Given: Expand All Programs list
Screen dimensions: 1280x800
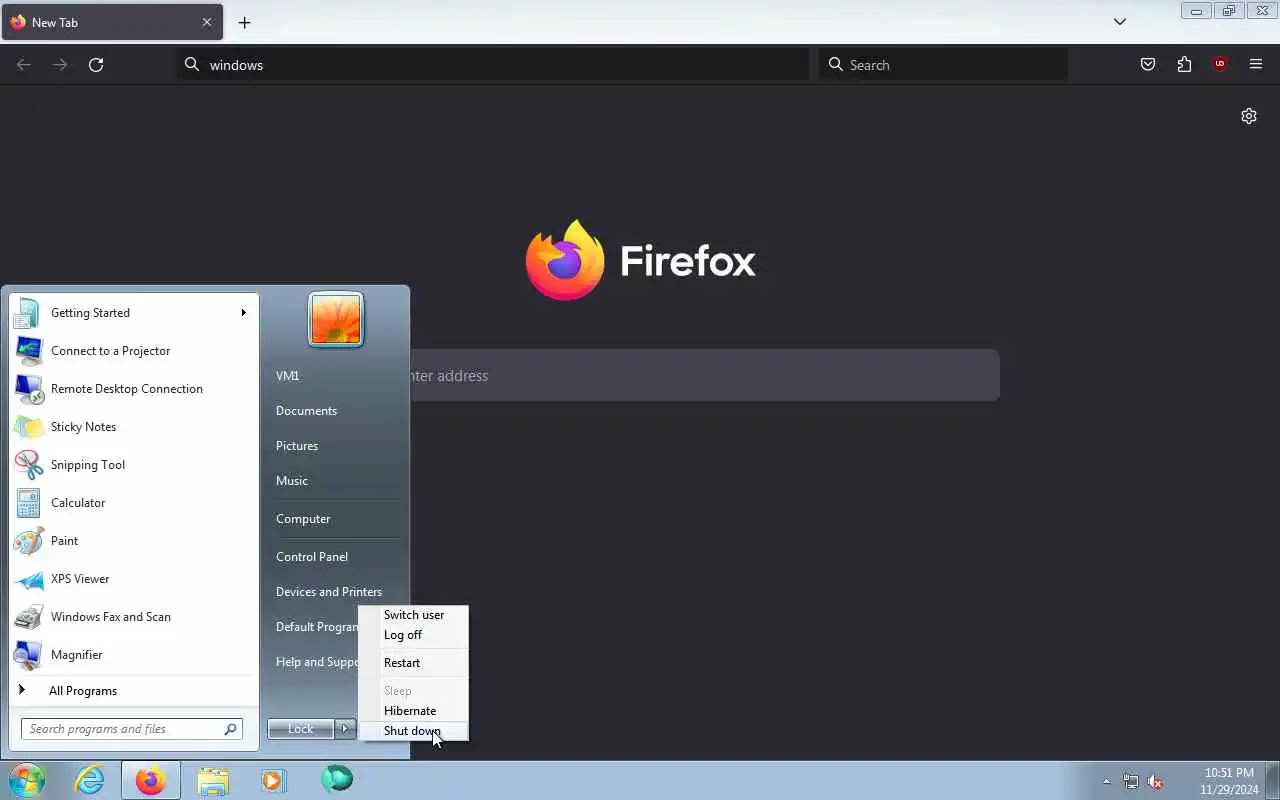Looking at the screenshot, I should point(133,691).
